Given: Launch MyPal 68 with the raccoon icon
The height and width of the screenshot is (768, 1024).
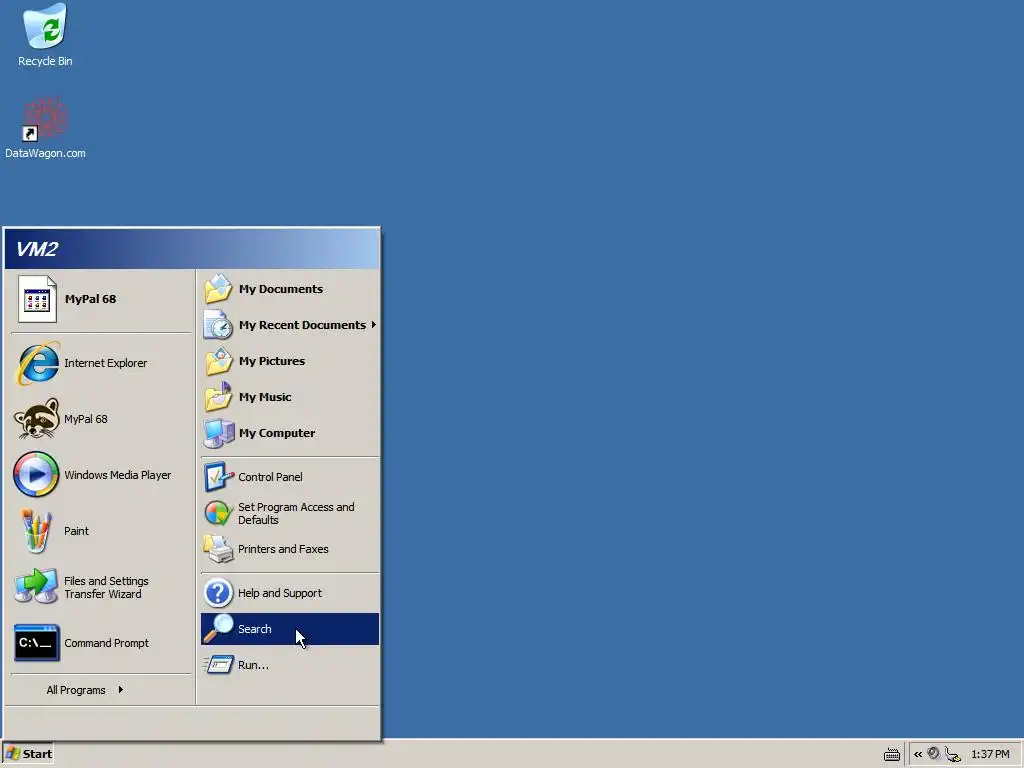Looking at the screenshot, I should 101,419.
